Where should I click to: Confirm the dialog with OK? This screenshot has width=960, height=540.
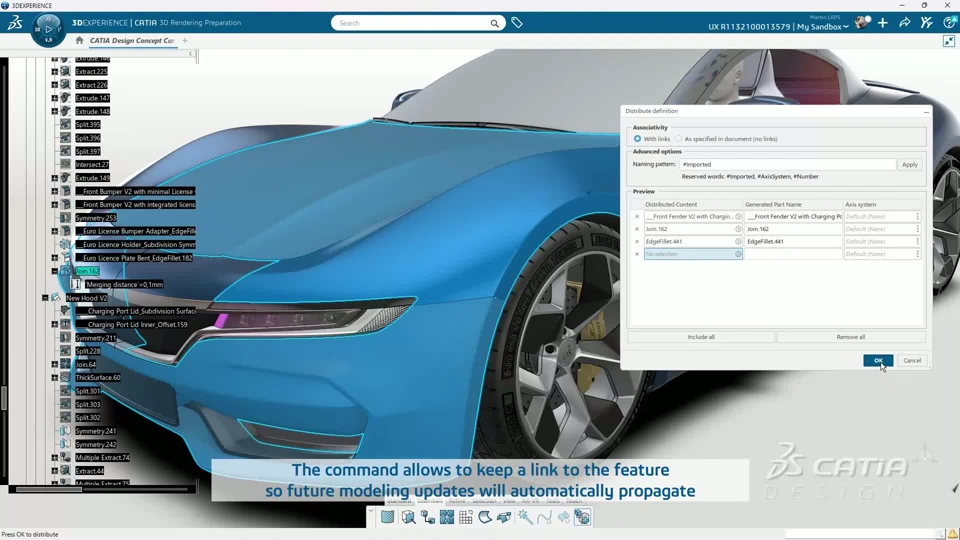point(878,361)
